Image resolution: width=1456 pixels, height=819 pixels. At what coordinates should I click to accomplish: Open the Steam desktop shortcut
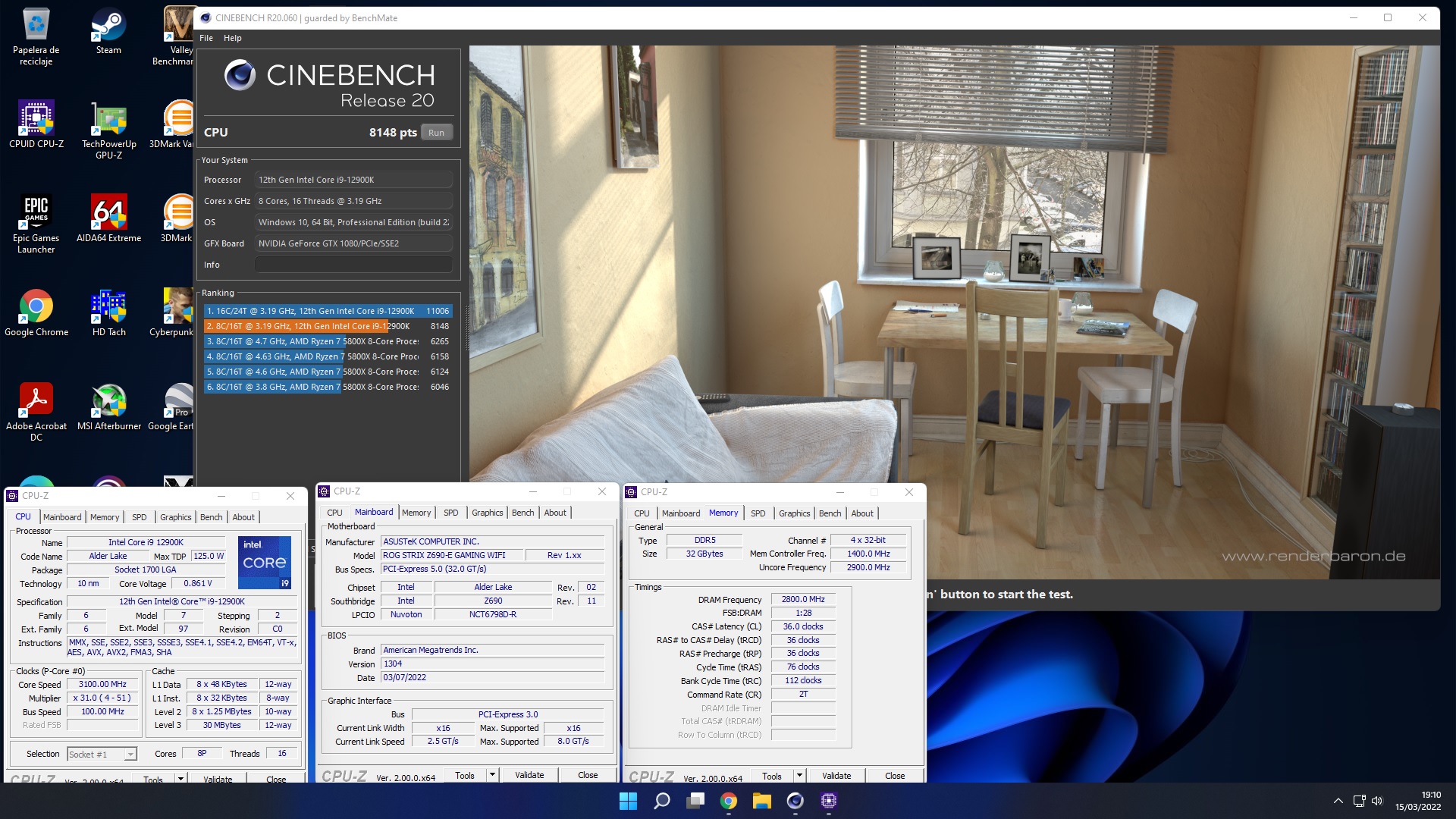(108, 32)
